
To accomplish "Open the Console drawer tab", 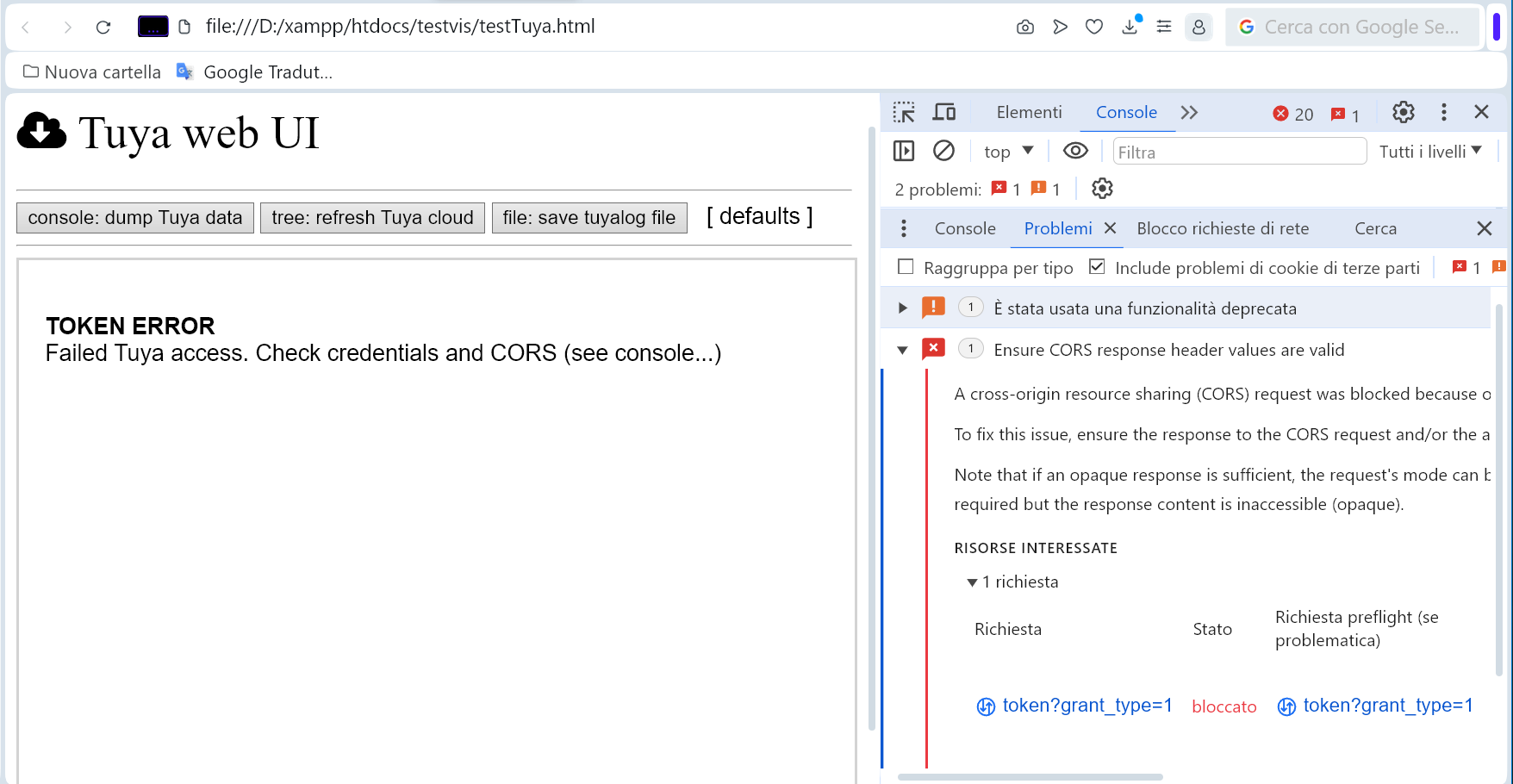I will coord(965,228).
